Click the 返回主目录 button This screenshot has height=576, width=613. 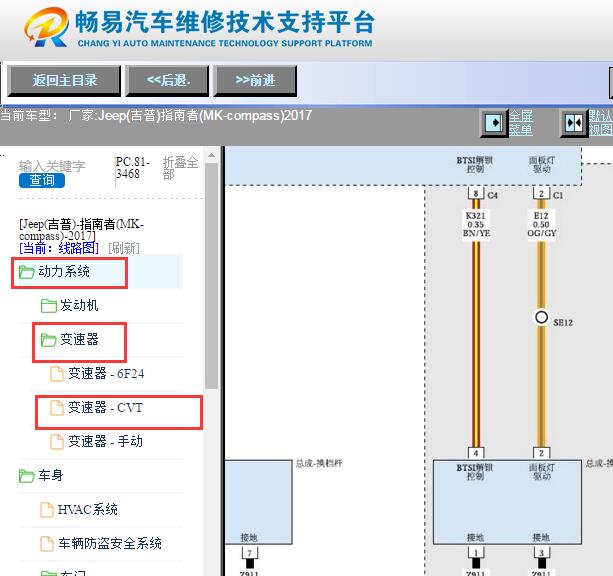tap(64, 81)
